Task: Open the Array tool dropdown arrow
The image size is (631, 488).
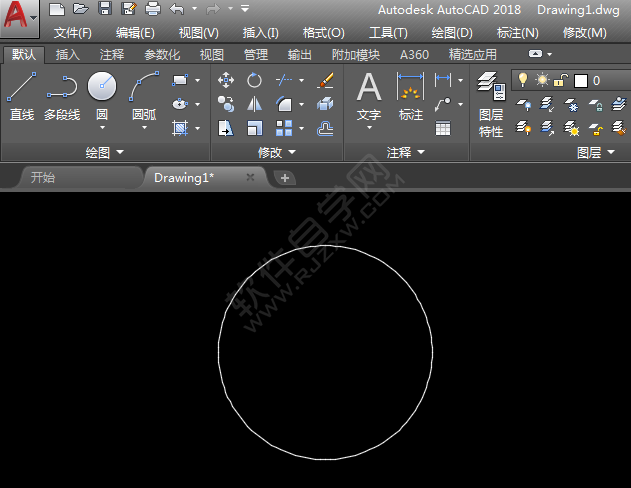Action: 301,129
